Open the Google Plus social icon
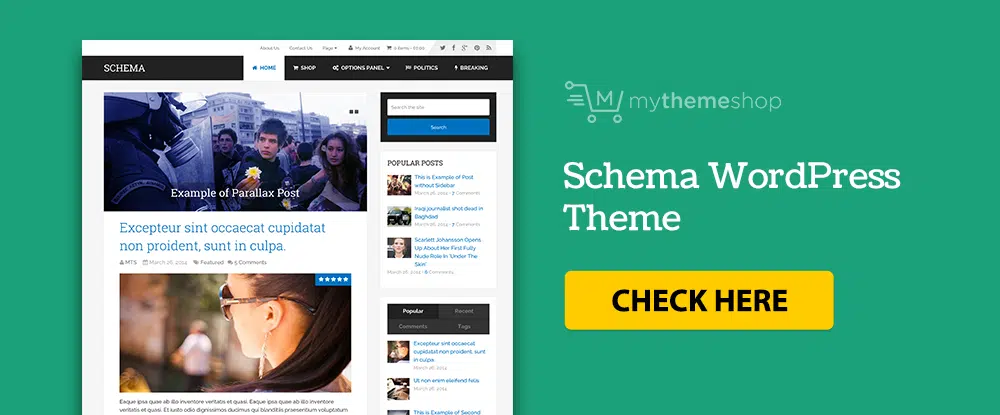Viewport: 1000px width, 415px height. (x=465, y=48)
